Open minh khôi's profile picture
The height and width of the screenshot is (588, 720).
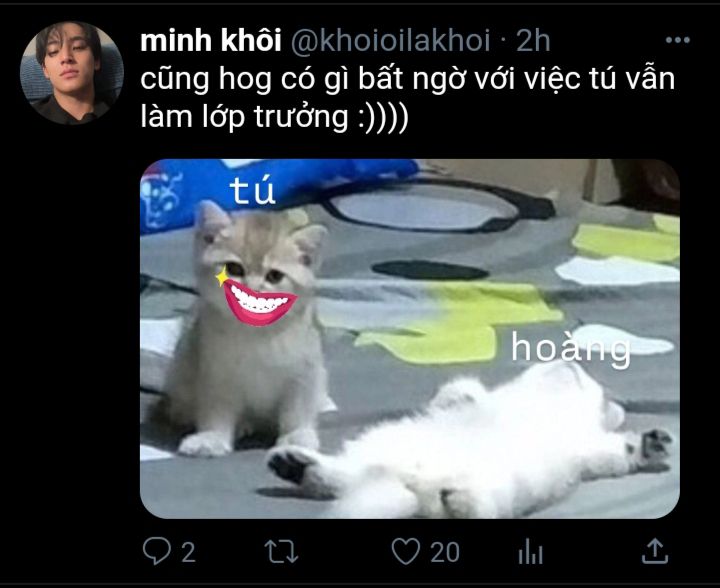point(72,73)
